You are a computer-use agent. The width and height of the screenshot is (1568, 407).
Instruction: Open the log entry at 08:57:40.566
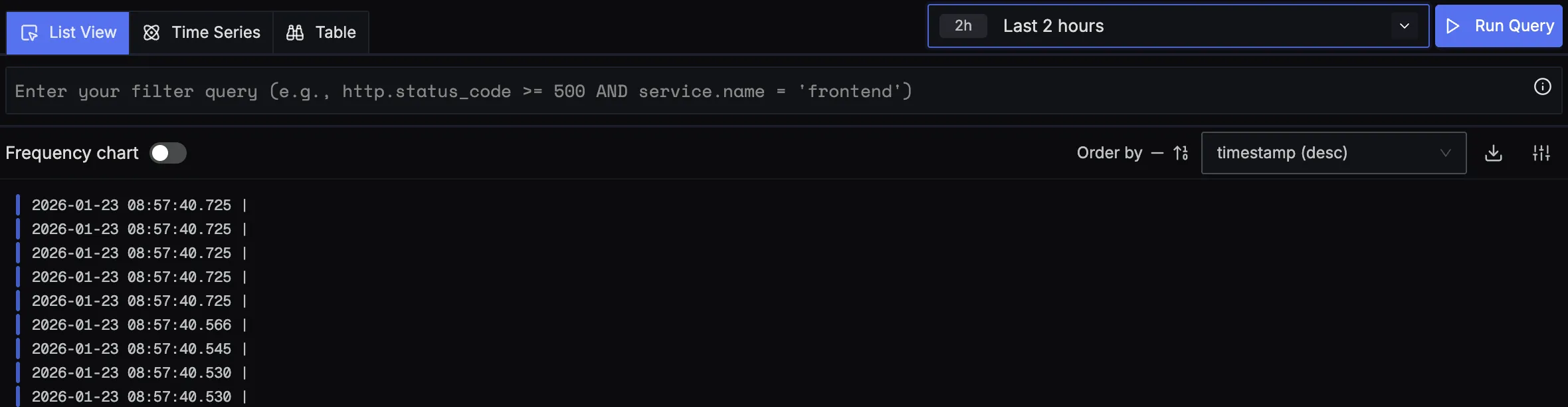point(132,325)
